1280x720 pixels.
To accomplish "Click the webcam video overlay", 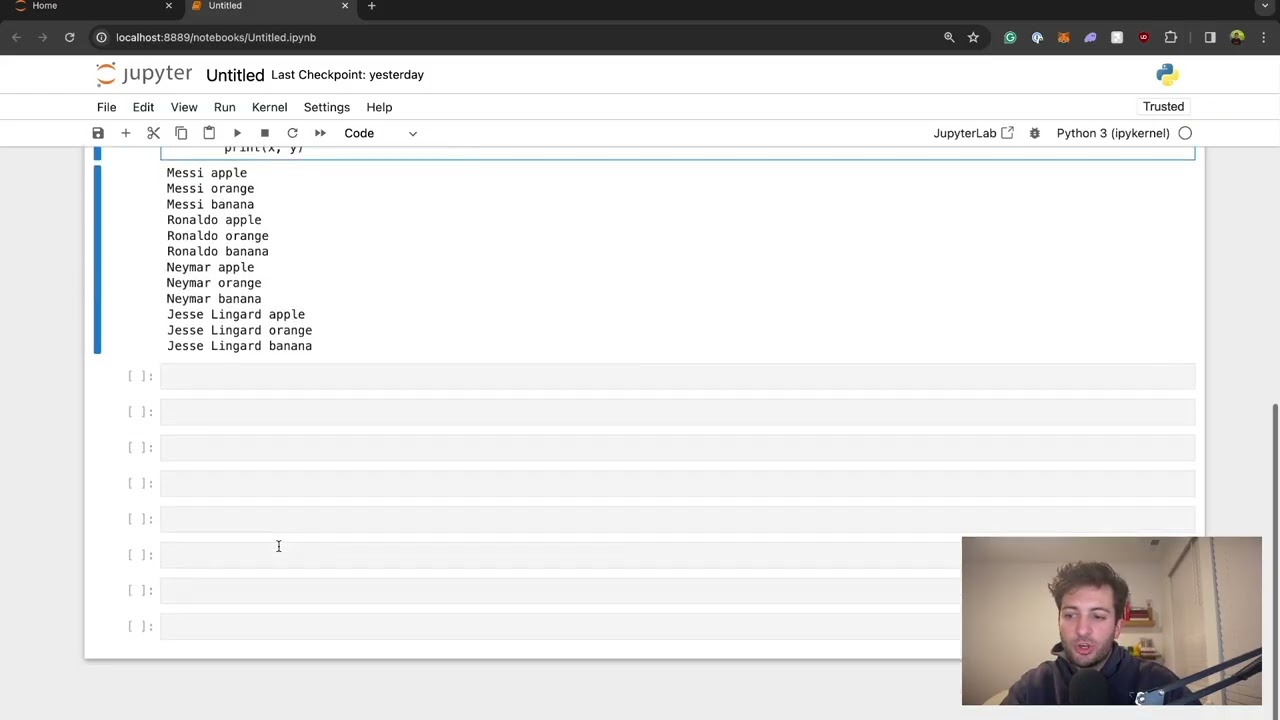I will pos(1112,621).
